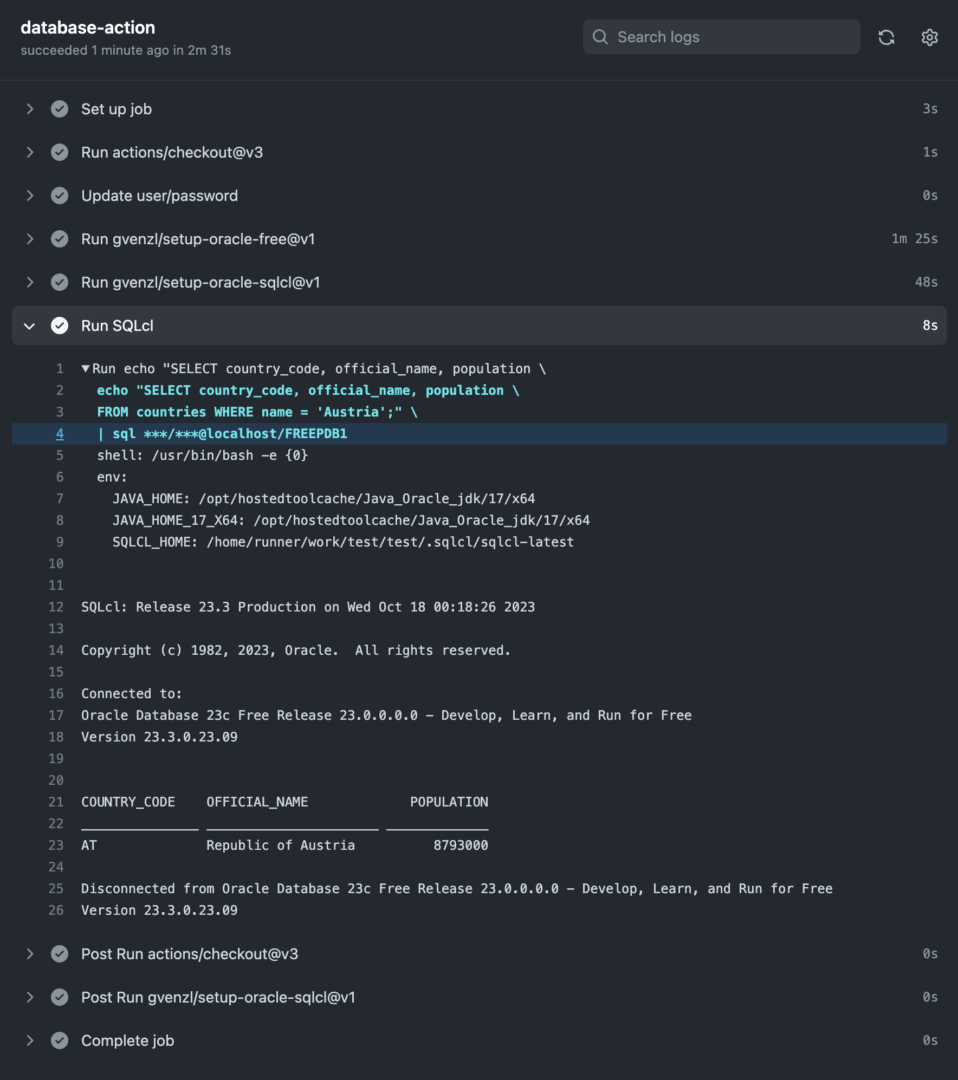958x1080 pixels.
Task: Click the success icon next to Run SQLcl
Action: coord(59,325)
